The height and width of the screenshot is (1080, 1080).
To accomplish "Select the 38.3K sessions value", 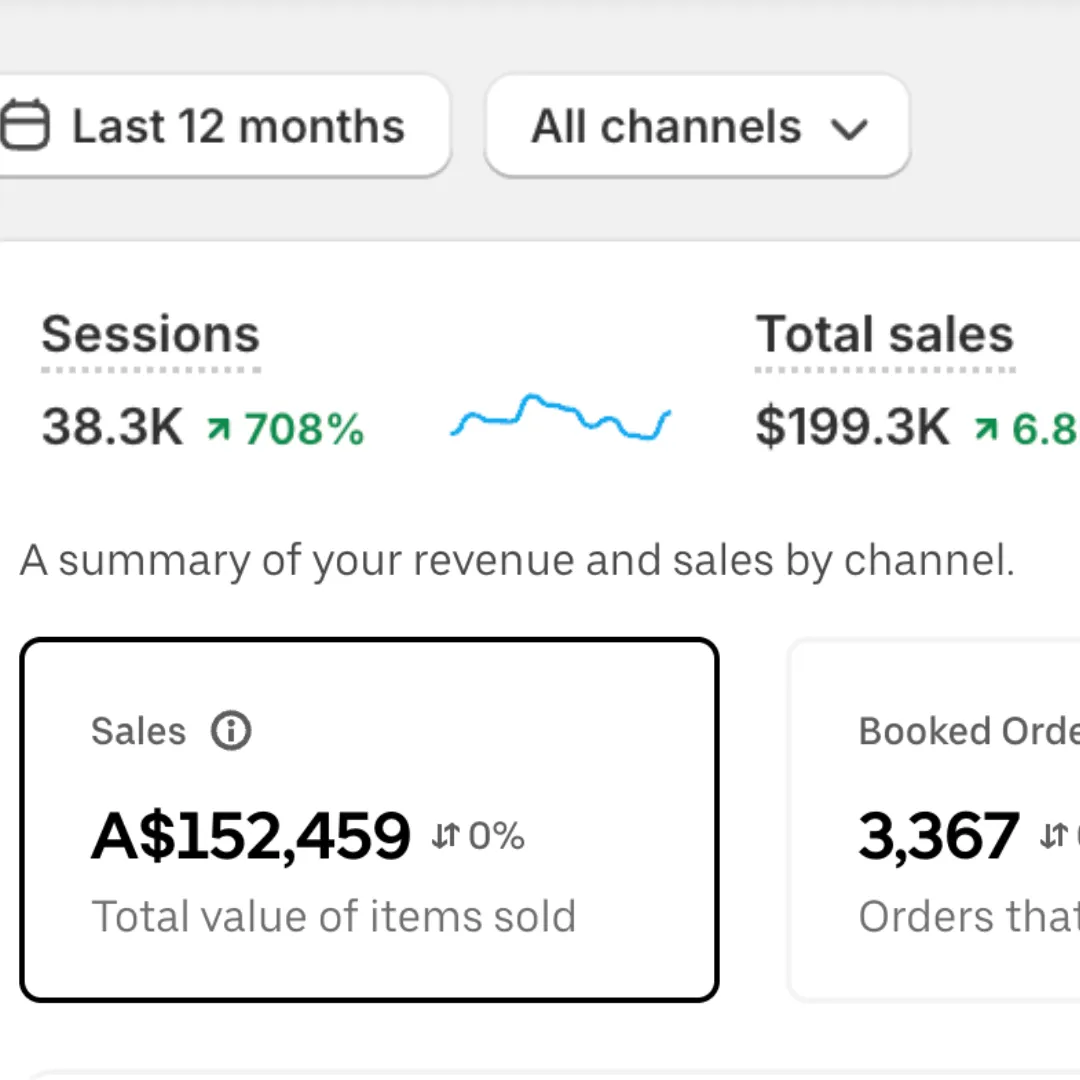I will pyautogui.click(x=112, y=429).
